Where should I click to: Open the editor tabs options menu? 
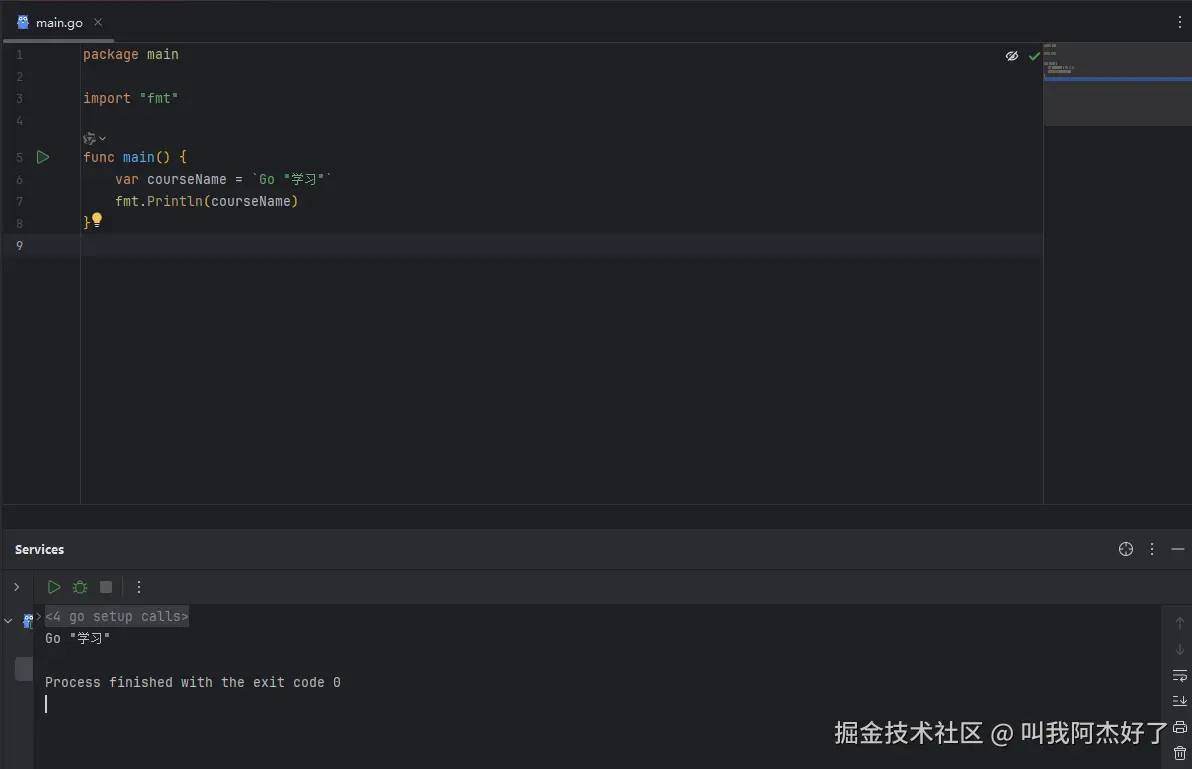[1179, 22]
